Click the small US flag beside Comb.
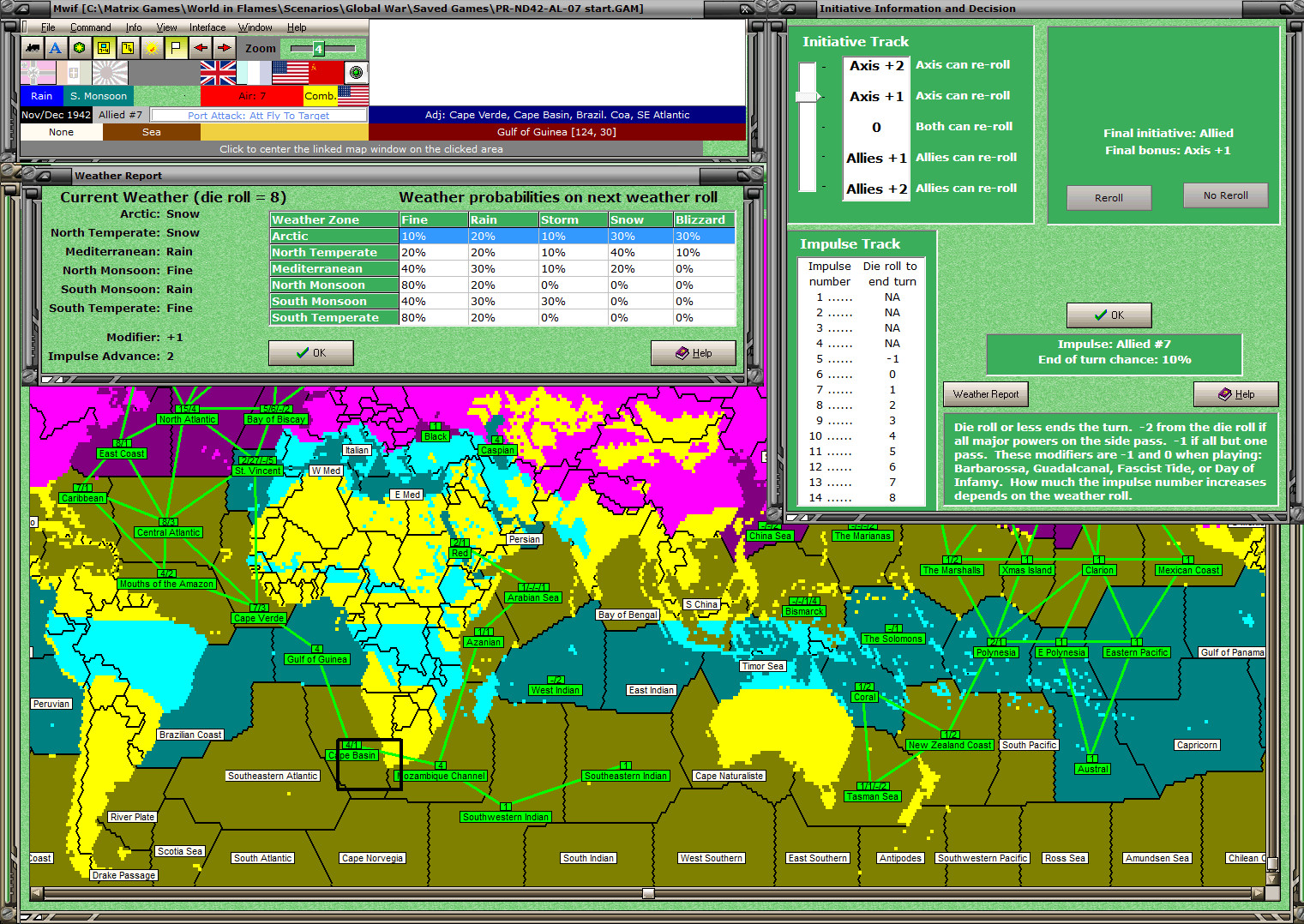Screen dimensions: 1304x924 [x=353, y=95]
